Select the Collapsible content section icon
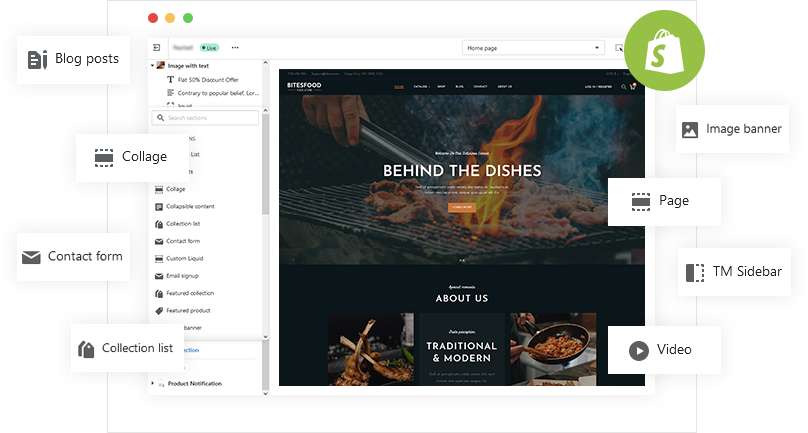Image resolution: width=808 pixels, height=433 pixels. pos(158,207)
